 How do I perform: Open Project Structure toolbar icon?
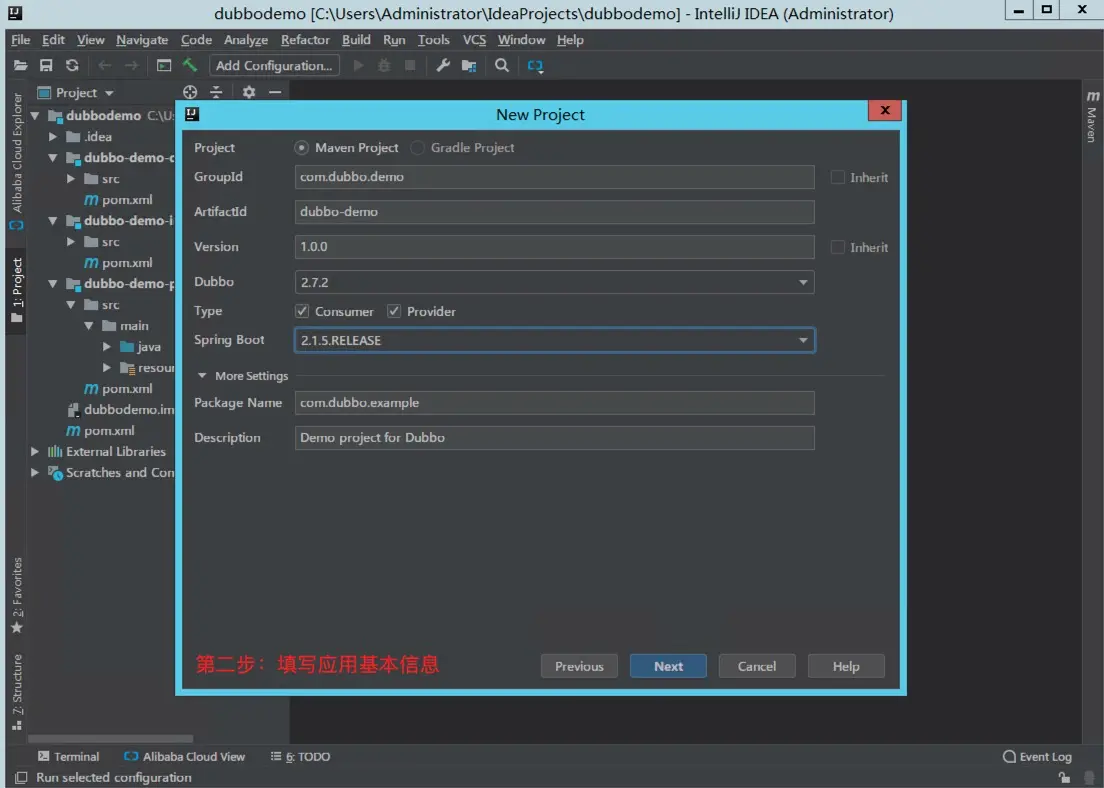pyautogui.click(x=469, y=65)
